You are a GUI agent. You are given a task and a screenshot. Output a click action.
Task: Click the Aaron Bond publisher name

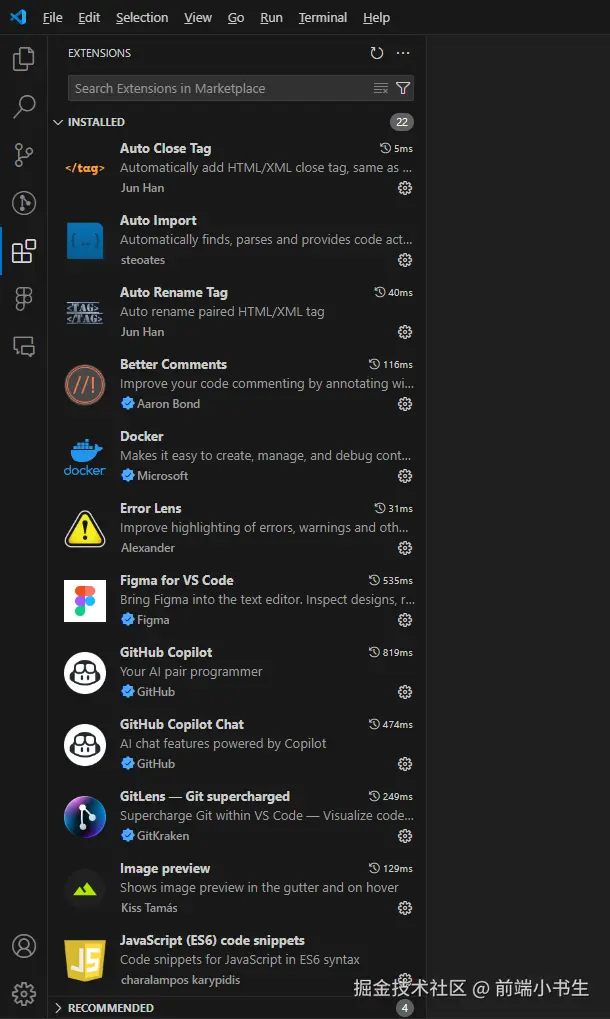point(168,404)
